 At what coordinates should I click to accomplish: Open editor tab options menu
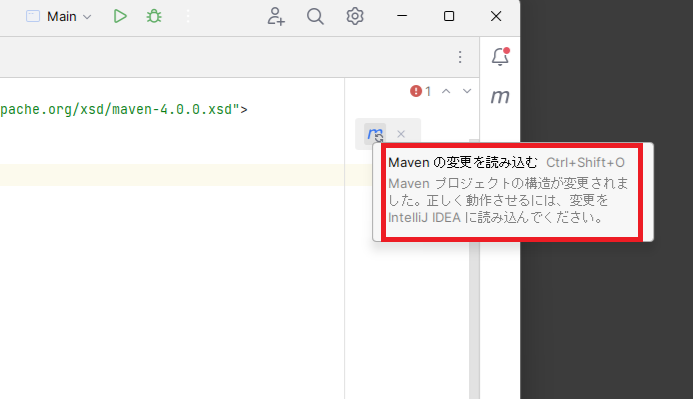point(460,57)
